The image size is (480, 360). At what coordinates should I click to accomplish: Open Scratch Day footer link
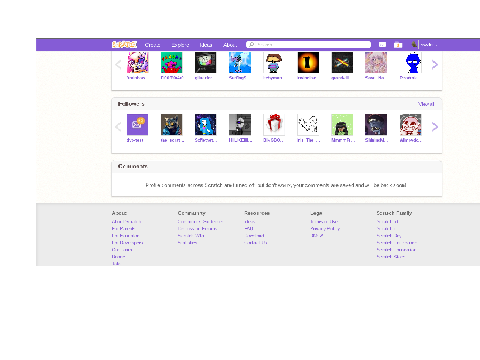tap(389, 236)
